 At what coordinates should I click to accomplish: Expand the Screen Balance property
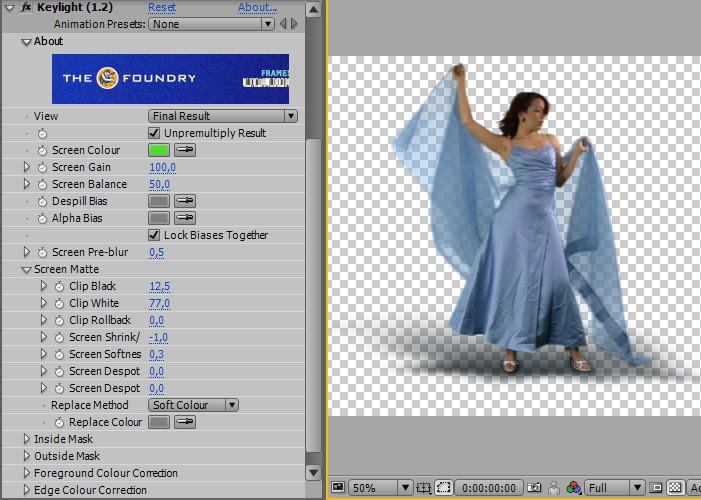[26, 184]
